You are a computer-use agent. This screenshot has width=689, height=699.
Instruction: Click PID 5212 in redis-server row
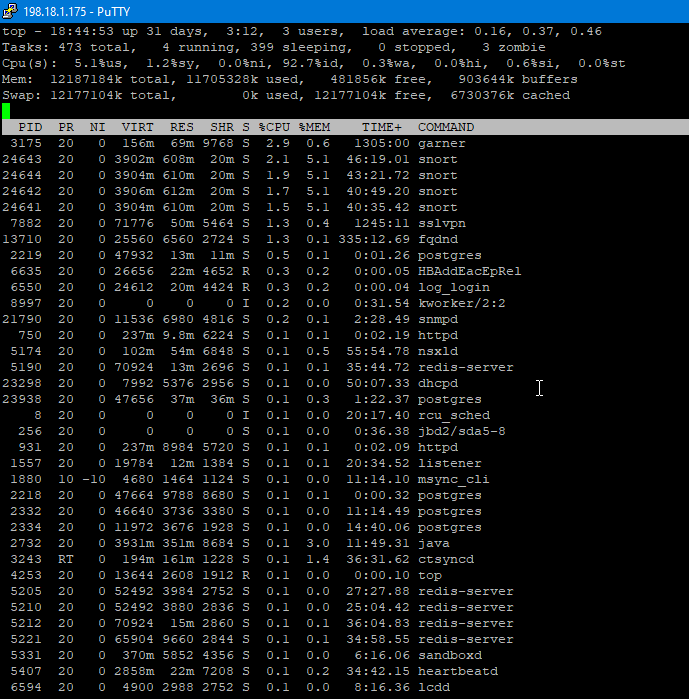pos(26,624)
